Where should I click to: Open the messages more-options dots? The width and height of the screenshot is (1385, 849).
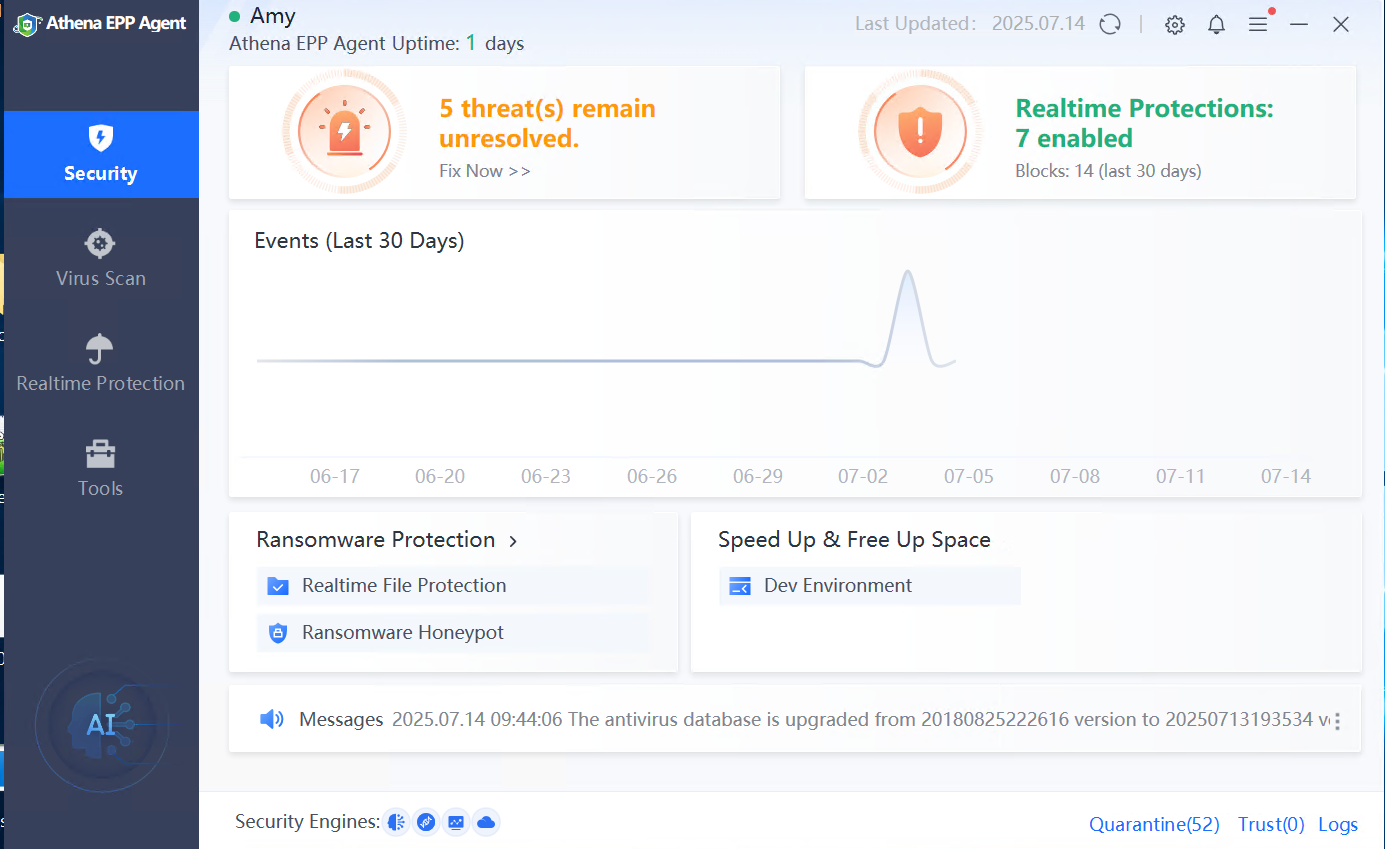tap(1338, 720)
